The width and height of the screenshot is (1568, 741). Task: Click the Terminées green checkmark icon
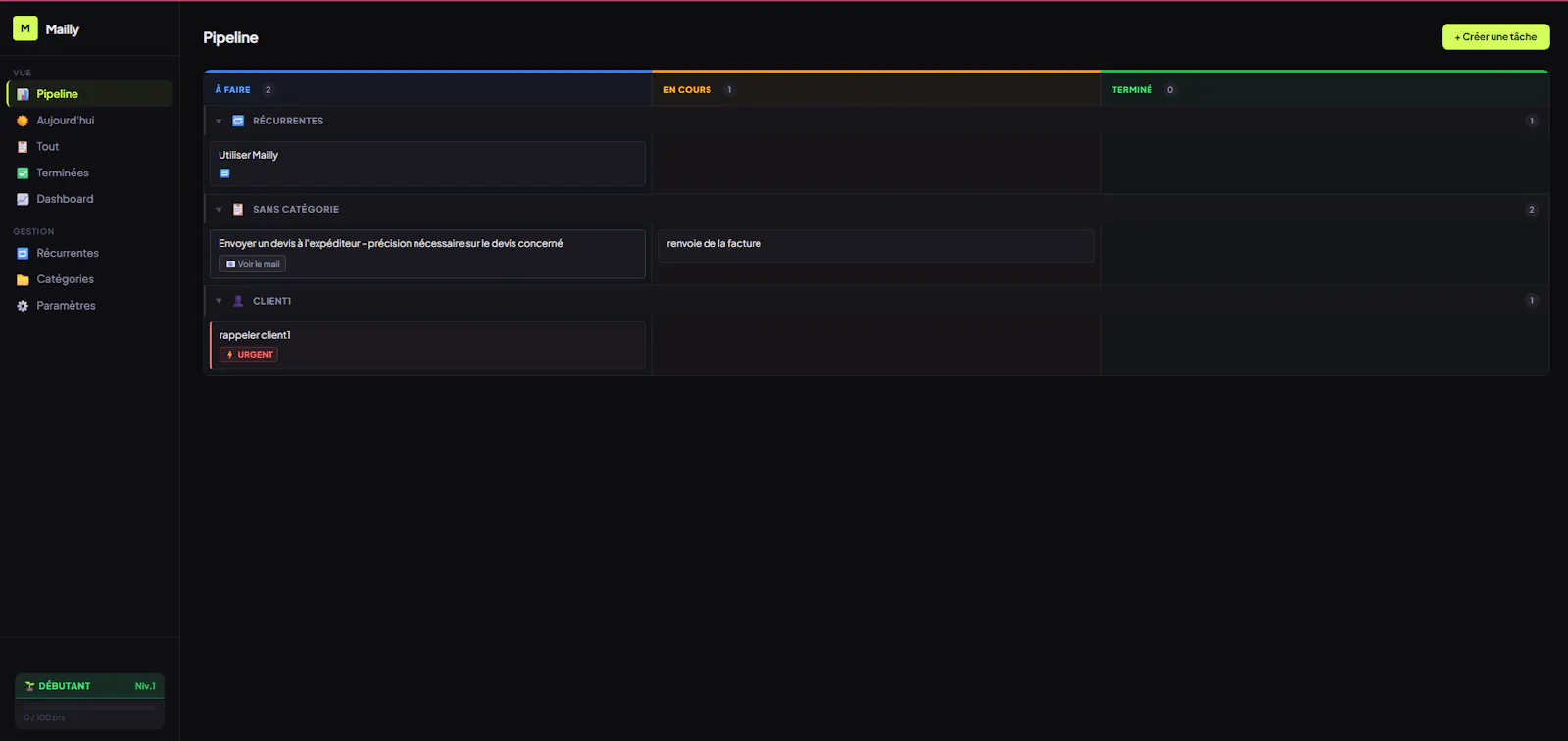pos(23,173)
